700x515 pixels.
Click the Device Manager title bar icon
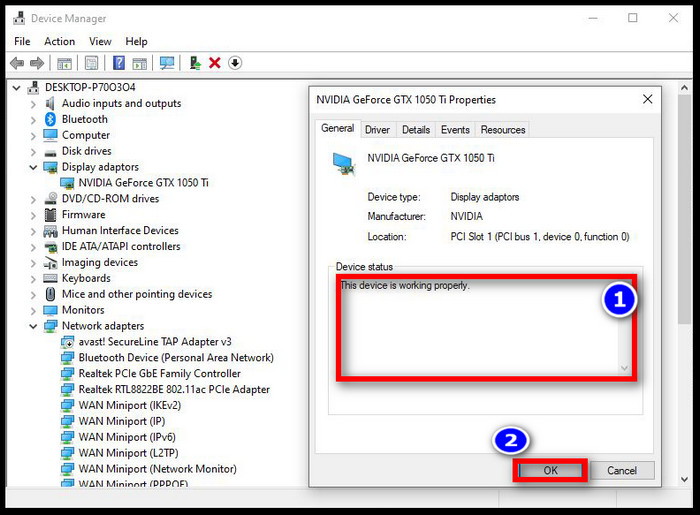tap(19, 18)
